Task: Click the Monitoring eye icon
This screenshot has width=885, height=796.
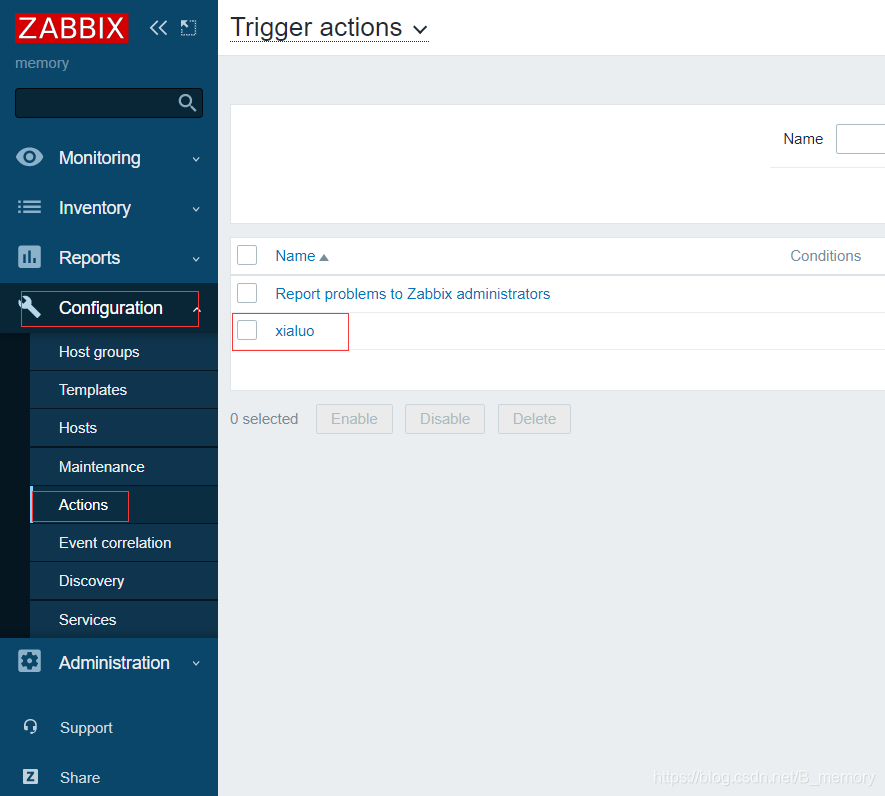Action: [x=29, y=157]
